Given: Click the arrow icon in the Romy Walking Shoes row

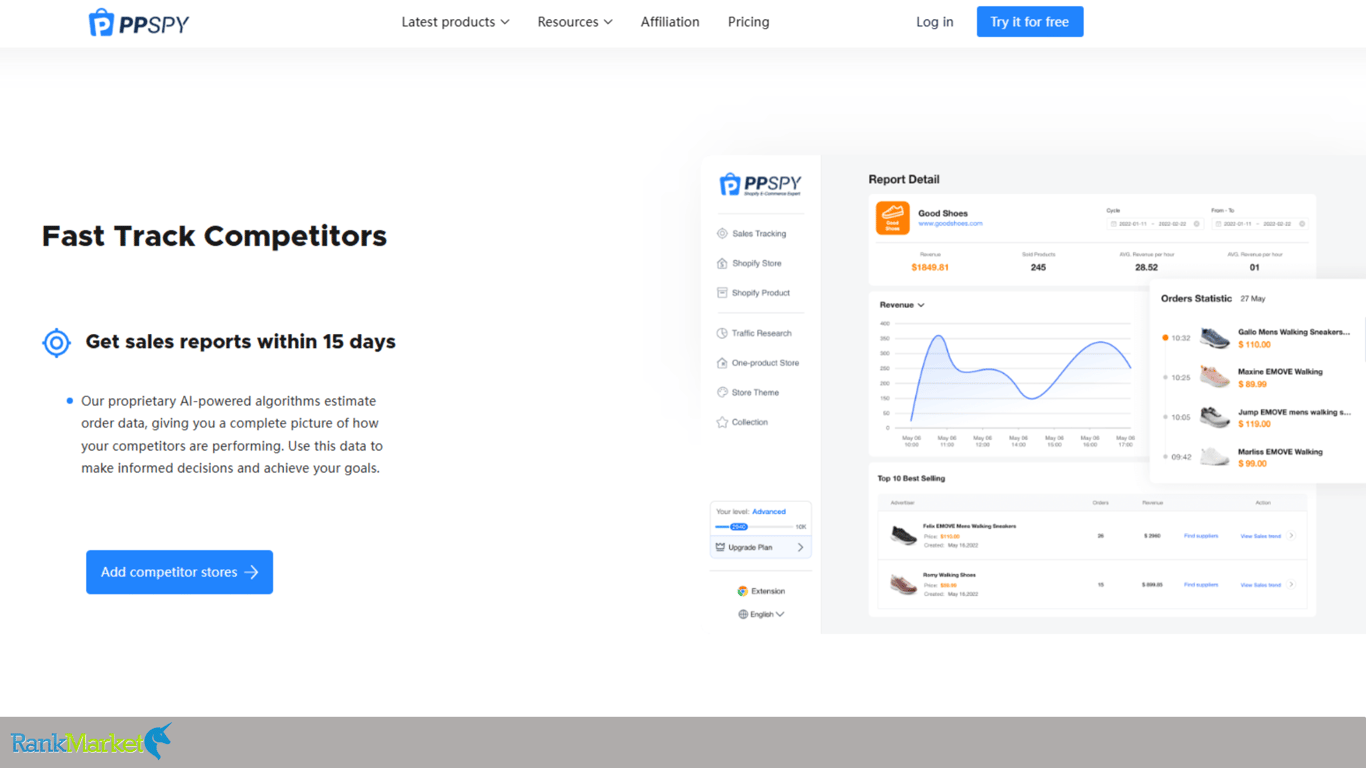Looking at the screenshot, I should click(x=1291, y=585).
